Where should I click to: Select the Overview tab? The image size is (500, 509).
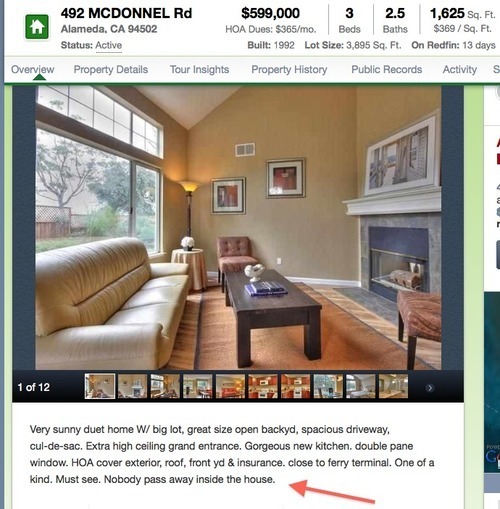(33, 69)
